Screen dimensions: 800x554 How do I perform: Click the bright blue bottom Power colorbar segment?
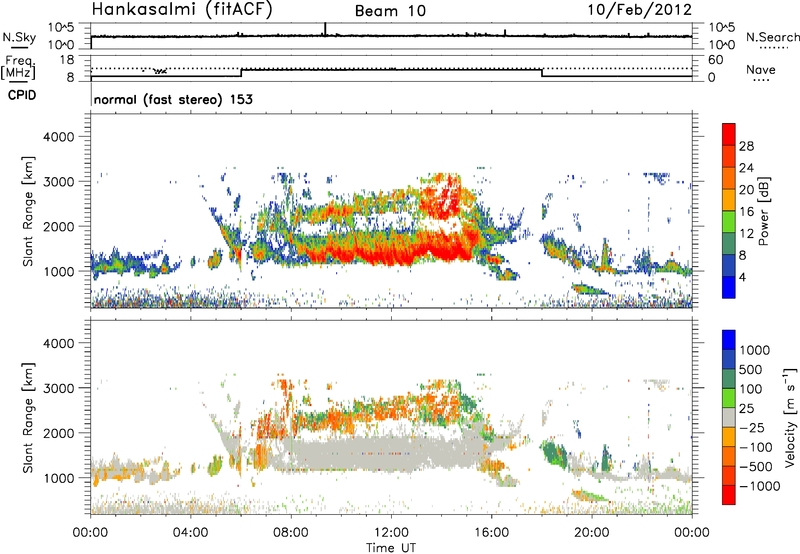[x=729, y=287]
